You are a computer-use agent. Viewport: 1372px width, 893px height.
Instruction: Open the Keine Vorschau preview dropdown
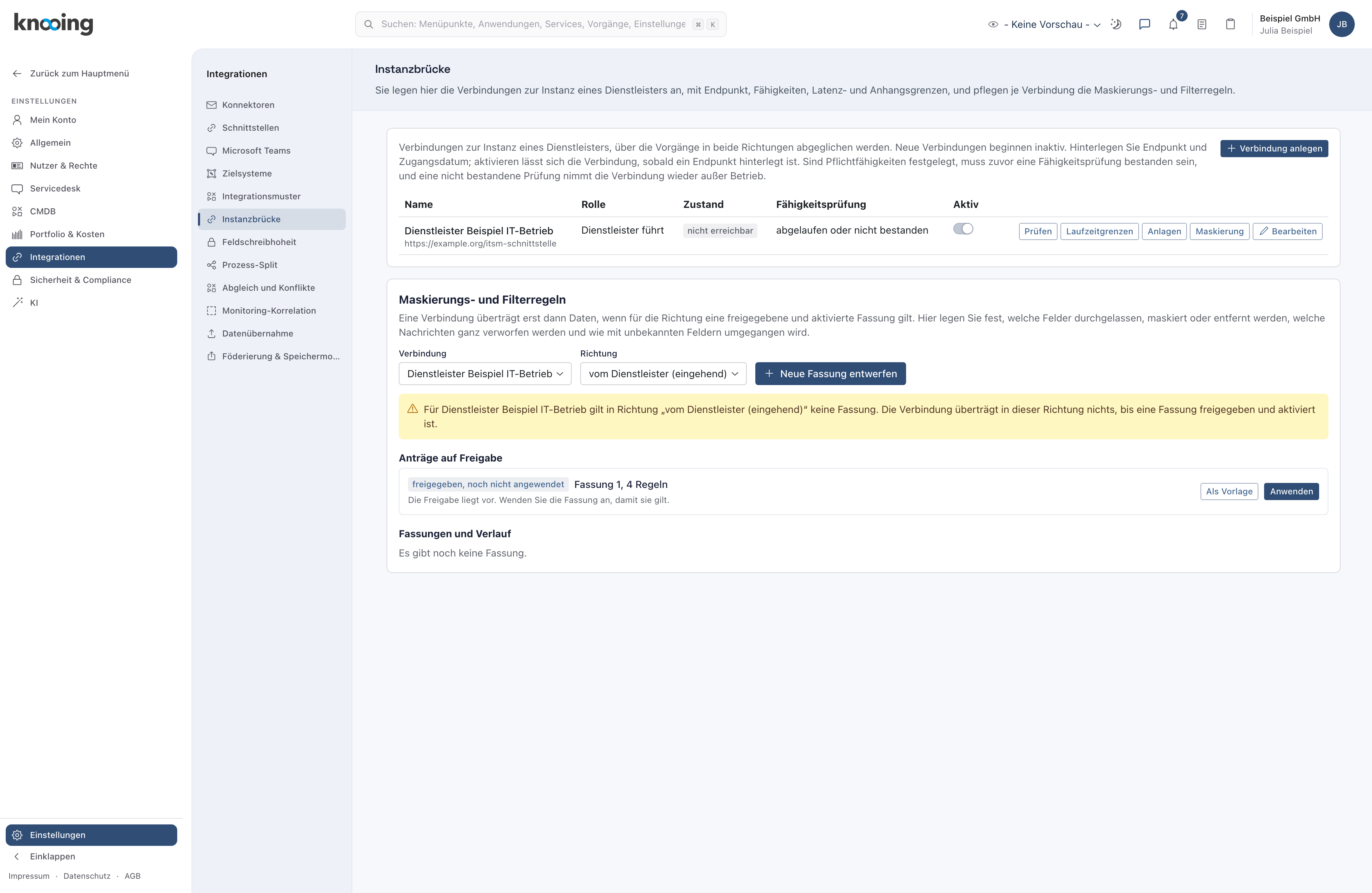pyautogui.click(x=1045, y=24)
